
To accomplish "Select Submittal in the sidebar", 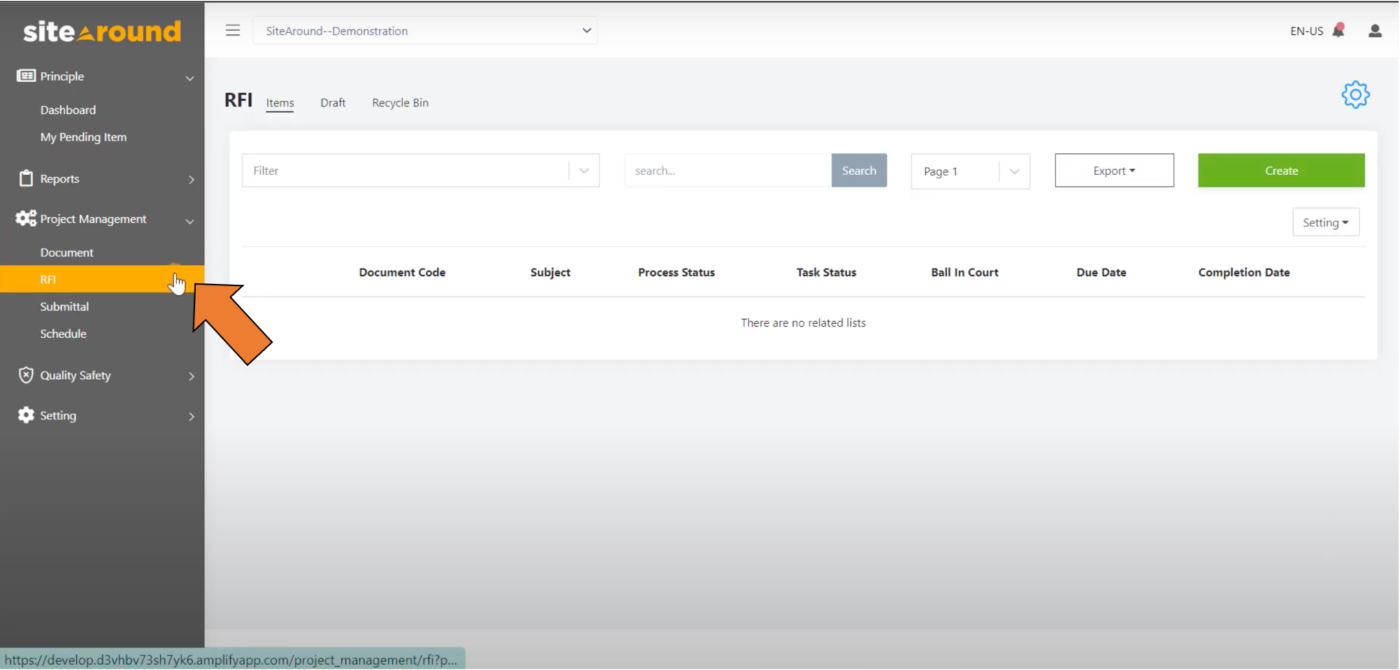I will 64,306.
